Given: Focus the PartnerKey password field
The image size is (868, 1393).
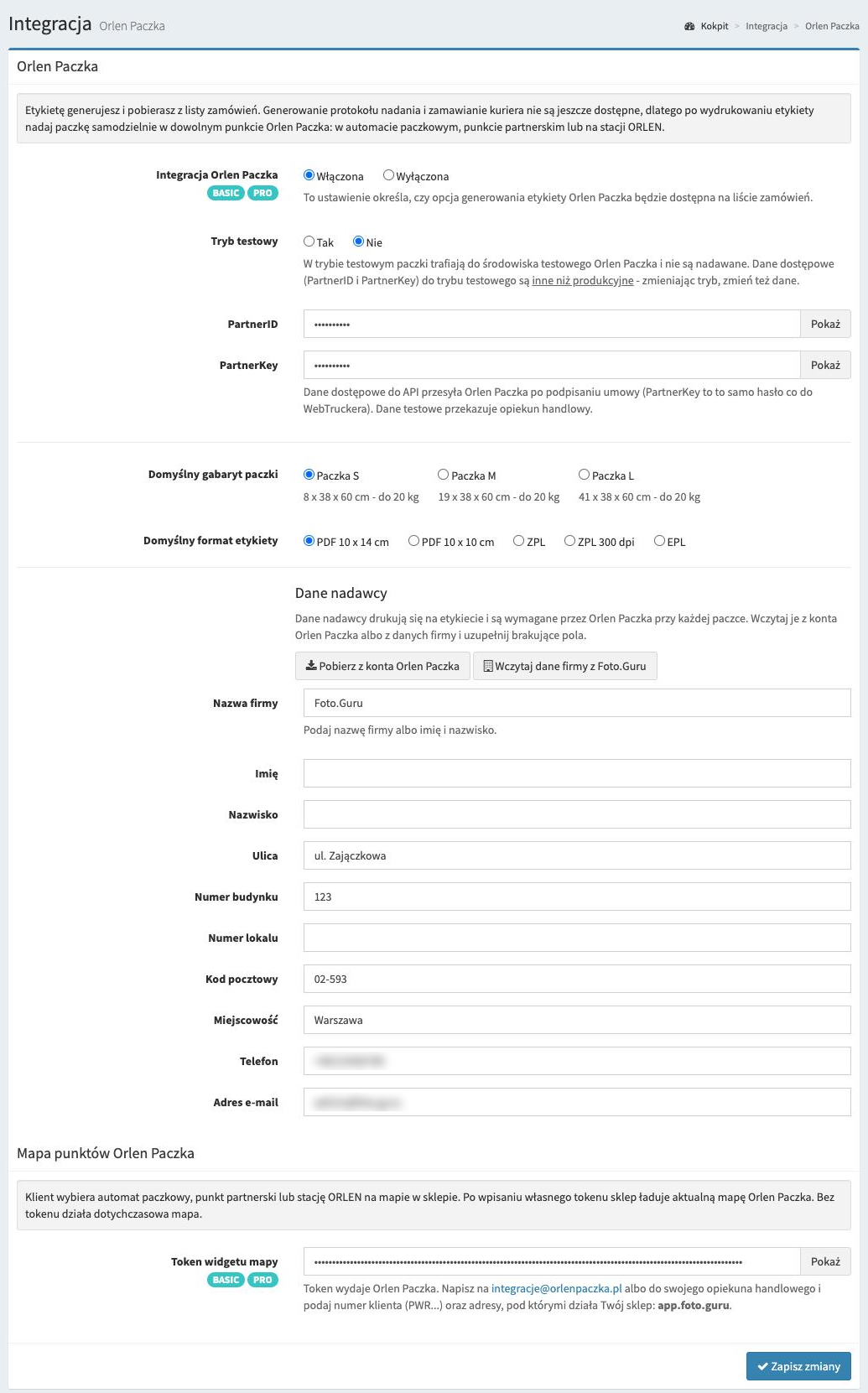Looking at the screenshot, I should (x=552, y=365).
